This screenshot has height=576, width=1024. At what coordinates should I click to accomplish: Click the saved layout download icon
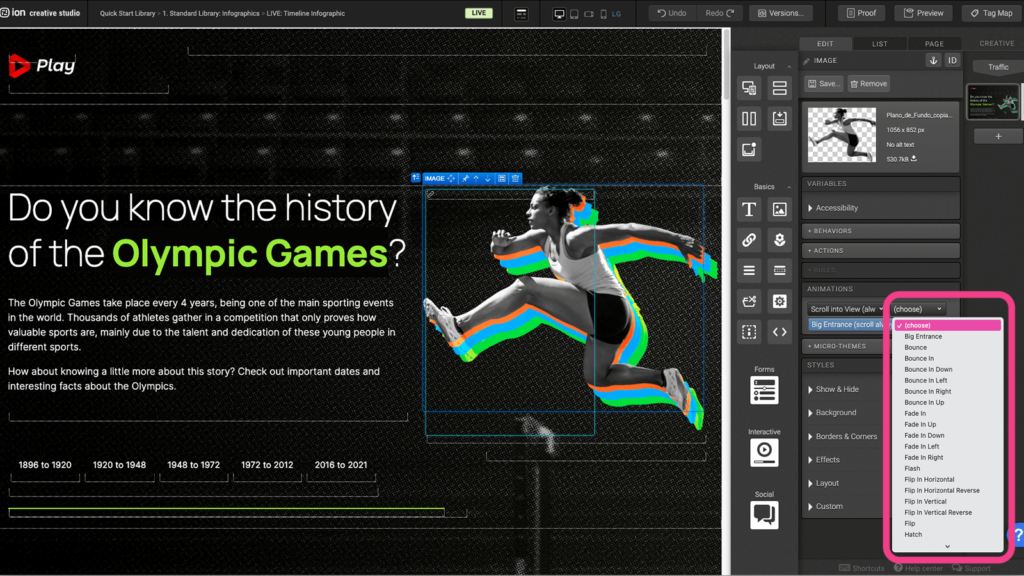pyautogui.click(x=779, y=118)
